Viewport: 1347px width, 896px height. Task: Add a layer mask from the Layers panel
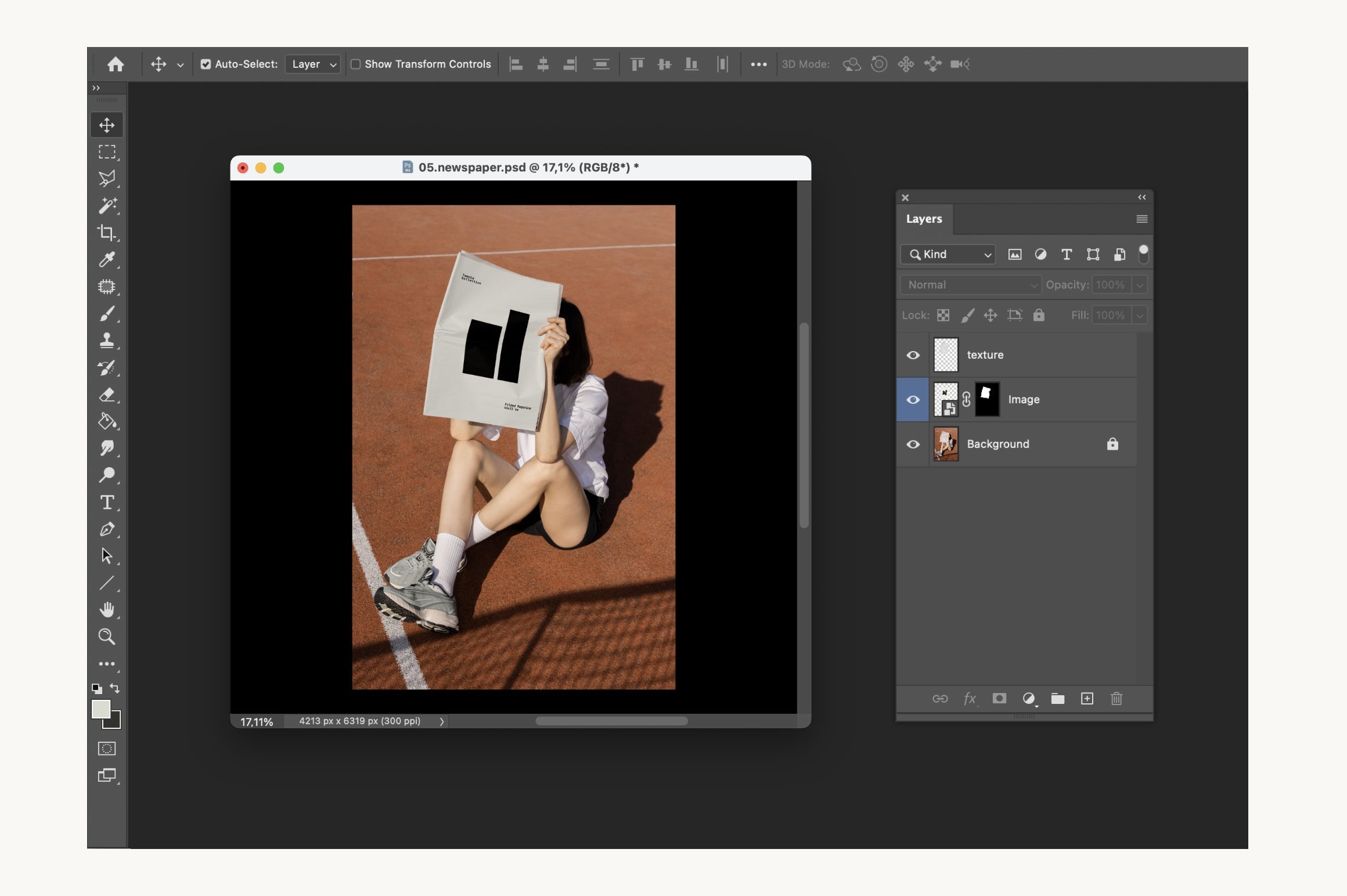point(999,699)
